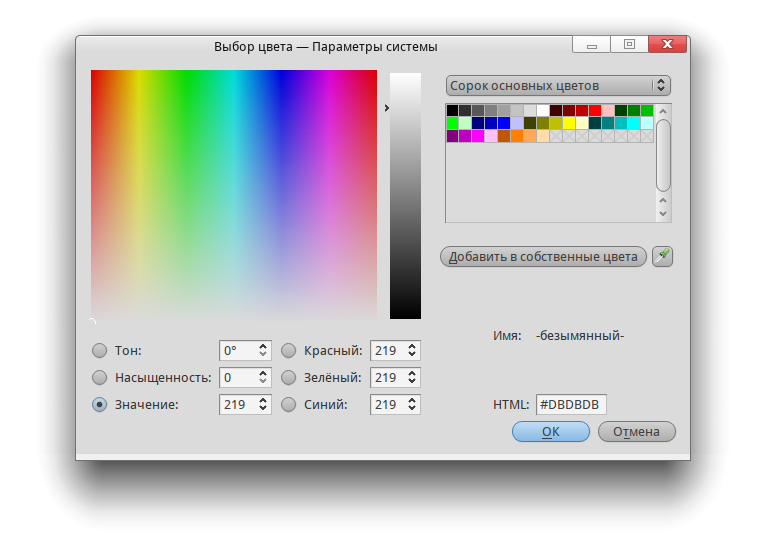Click inside the HTML color code field
Screen dimensions: 766x546
click(x=571, y=405)
